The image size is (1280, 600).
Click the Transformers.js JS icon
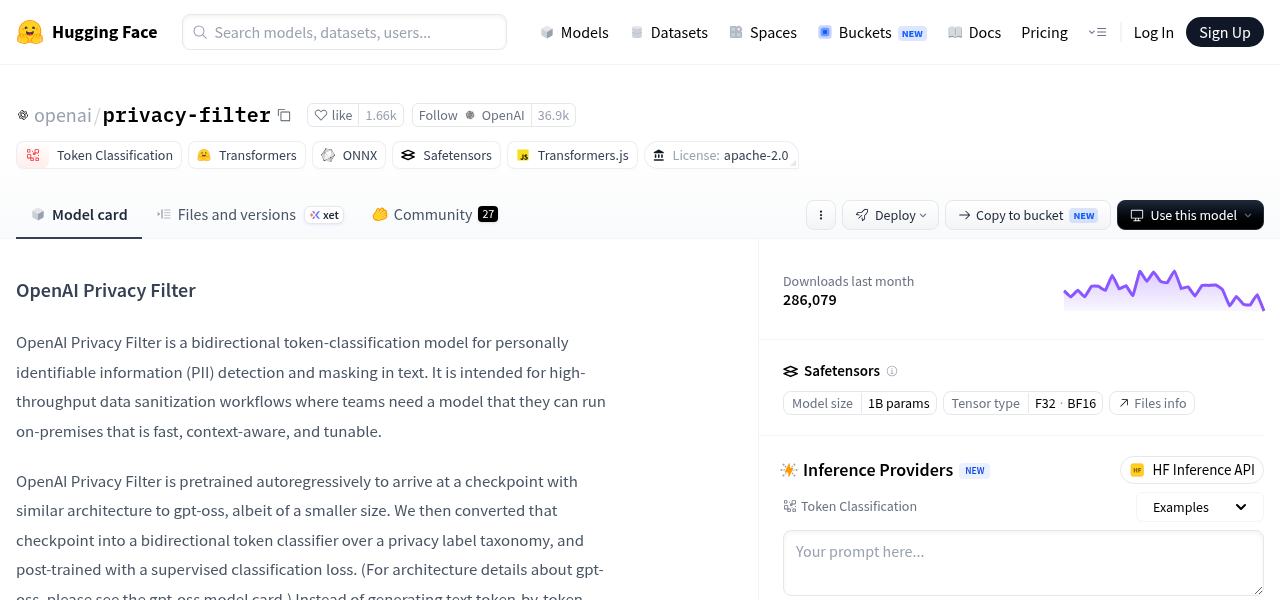coord(523,155)
